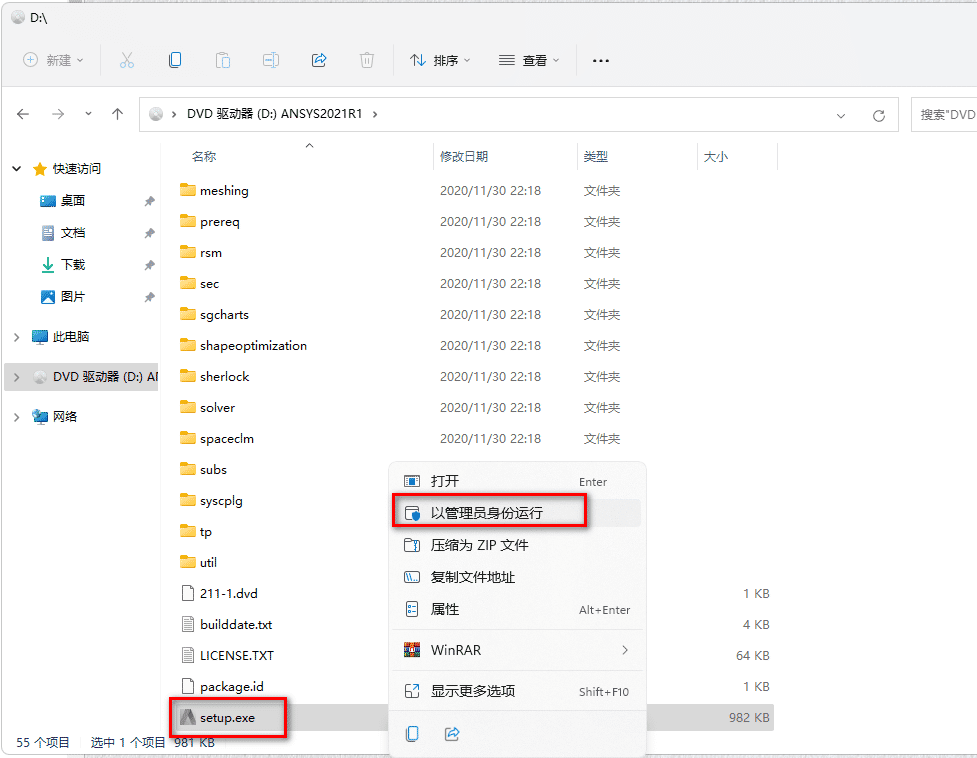977x758 pixels.
Task: Expand the 此电脑 tree node
Action: [x=17, y=337]
